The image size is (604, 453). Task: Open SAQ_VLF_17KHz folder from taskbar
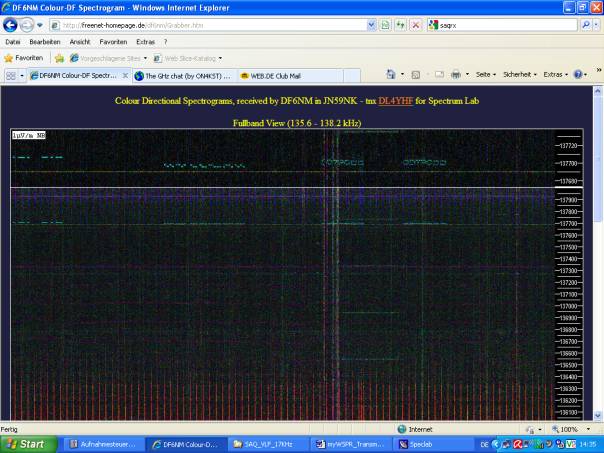268,445
